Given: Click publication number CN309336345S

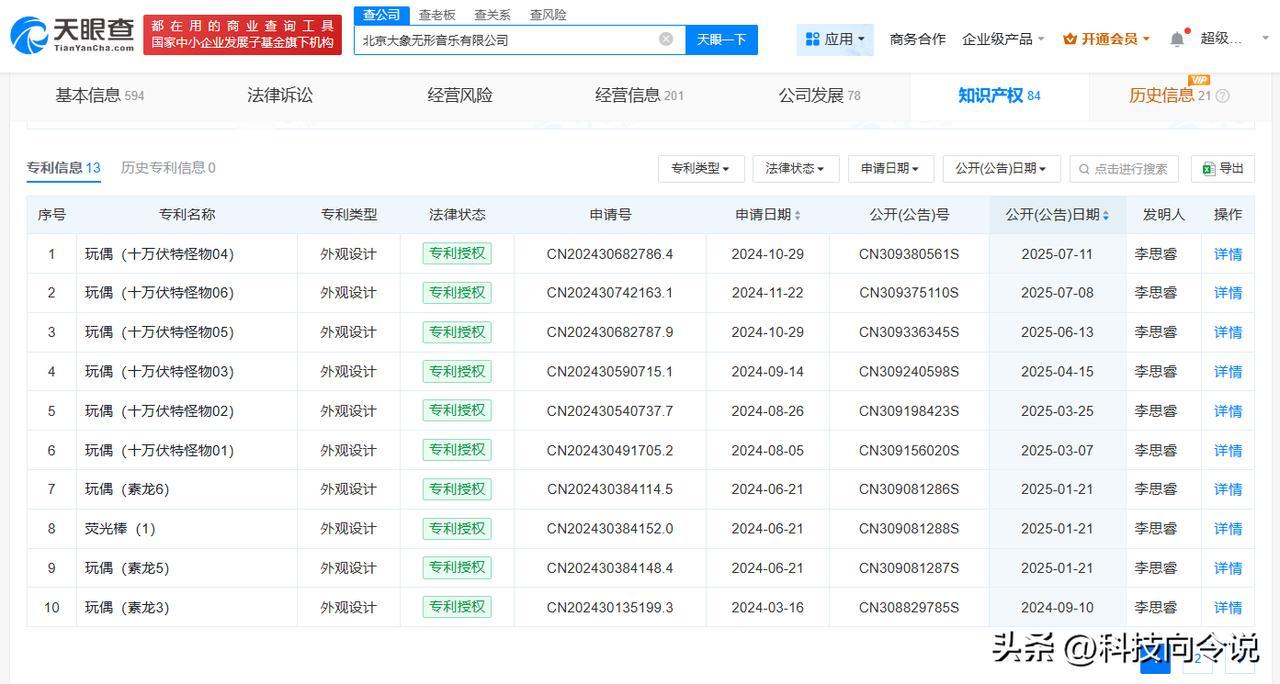Looking at the screenshot, I should 909,332.
